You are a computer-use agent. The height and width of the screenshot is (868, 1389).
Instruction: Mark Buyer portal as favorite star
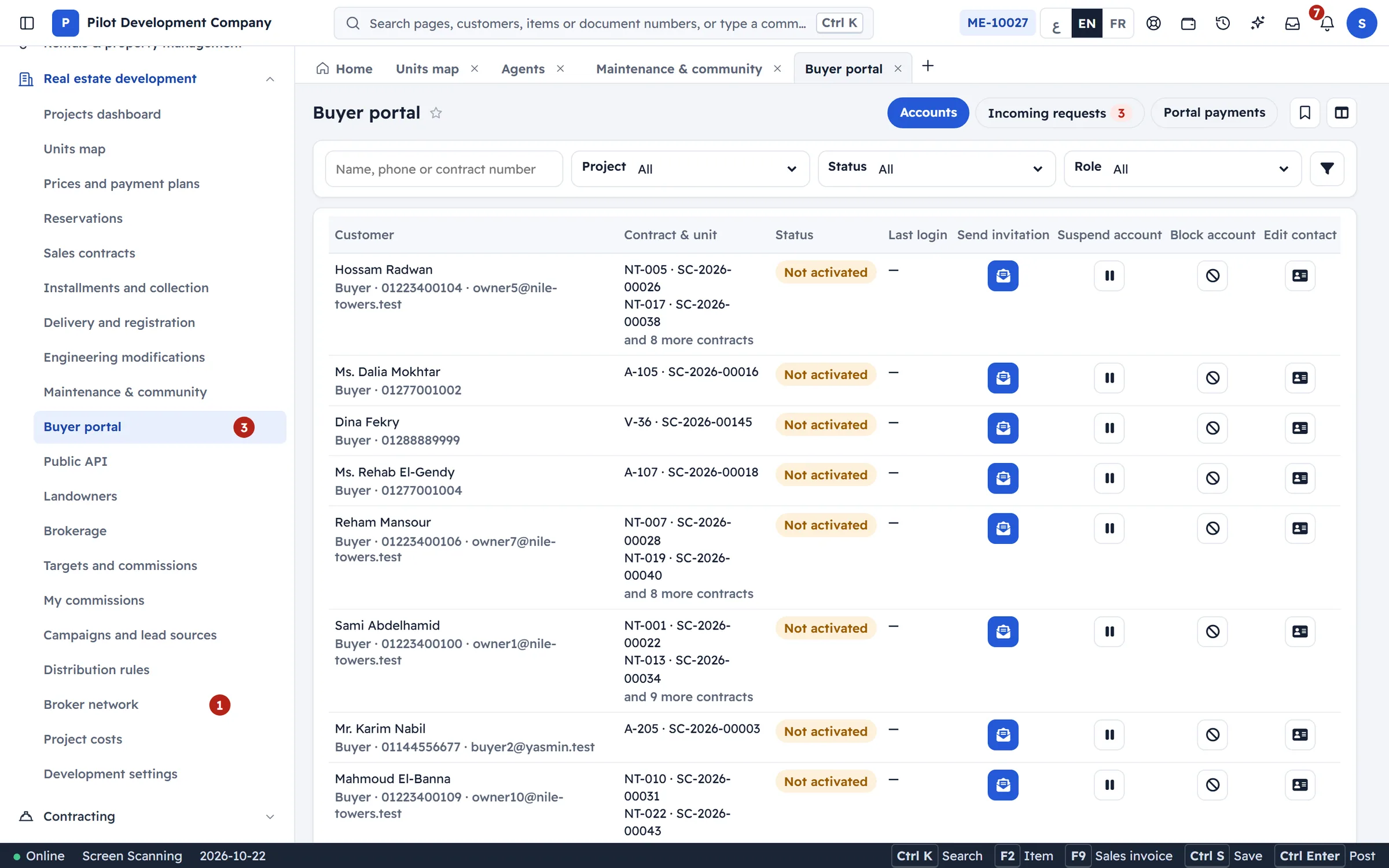pyautogui.click(x=436, y=113)
